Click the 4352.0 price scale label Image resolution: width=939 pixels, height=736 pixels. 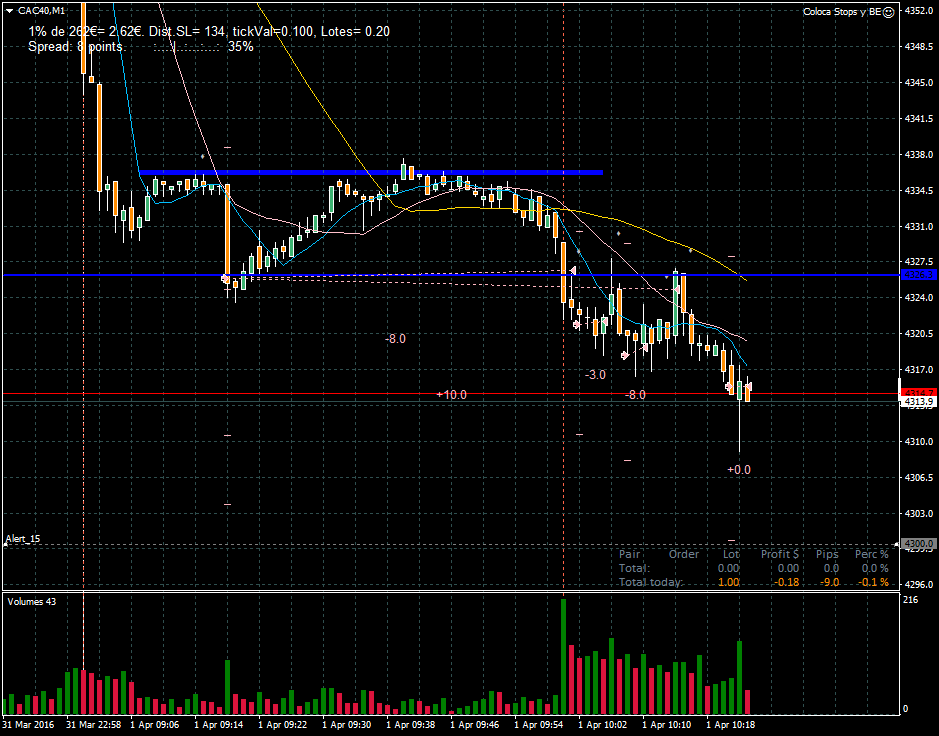coord(919,11)
